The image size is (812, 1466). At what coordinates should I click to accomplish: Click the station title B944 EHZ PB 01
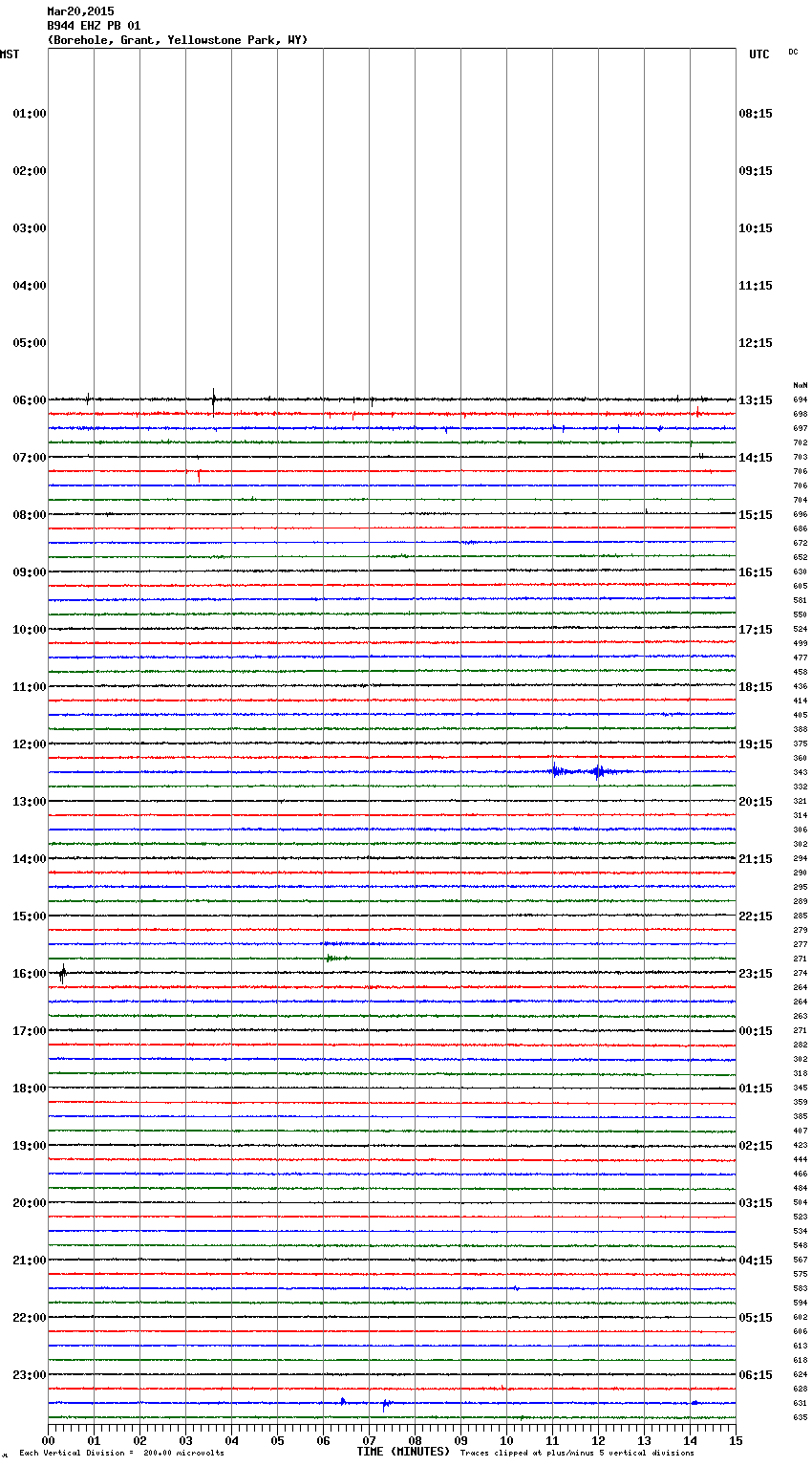(94, 26)
